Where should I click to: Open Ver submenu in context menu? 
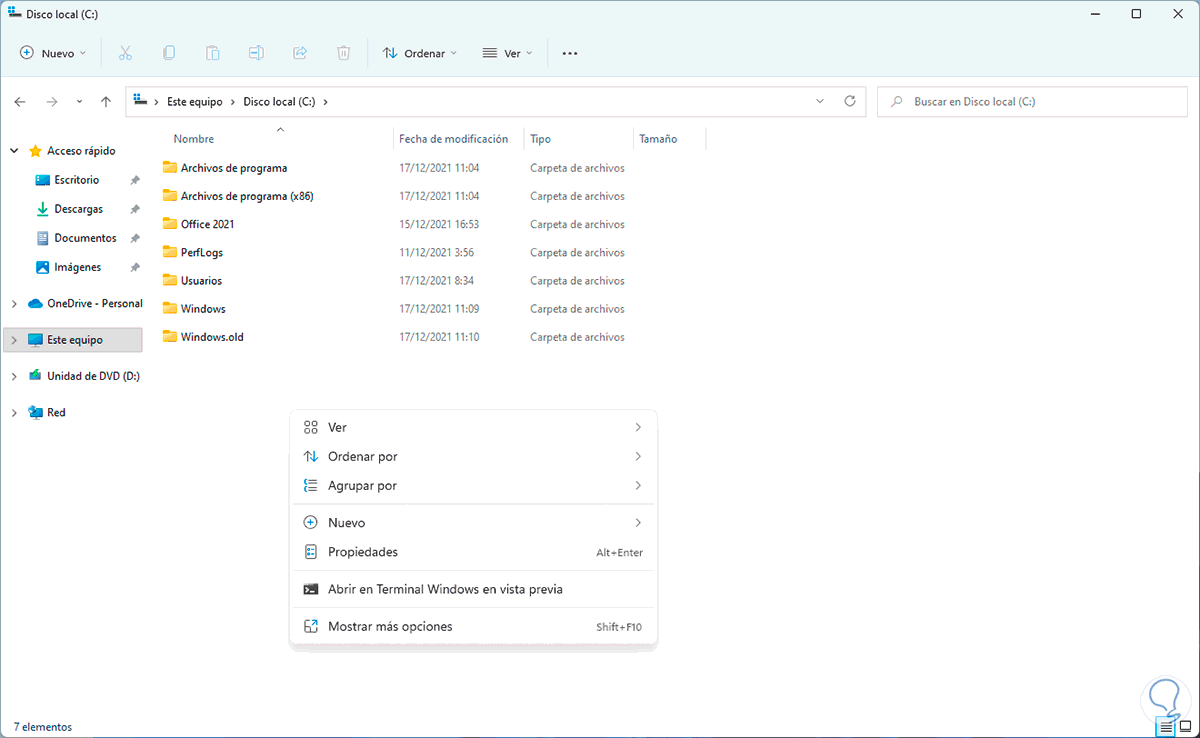click(473, 427)
